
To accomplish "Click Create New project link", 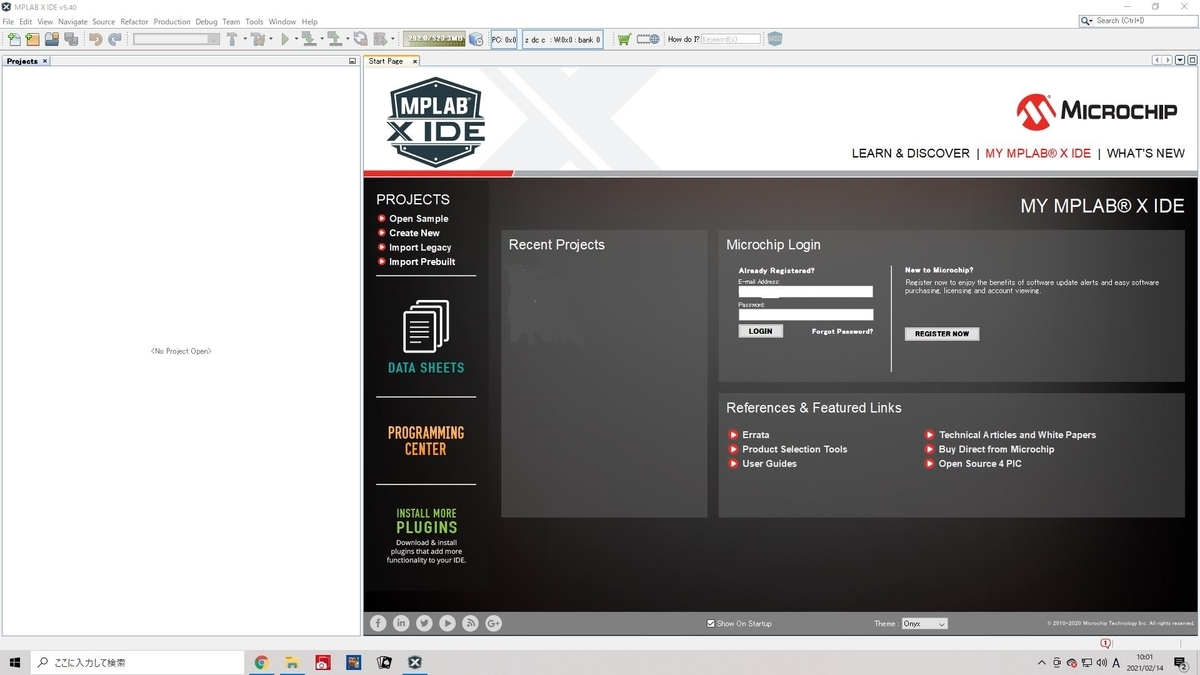I will click(414, 233).
